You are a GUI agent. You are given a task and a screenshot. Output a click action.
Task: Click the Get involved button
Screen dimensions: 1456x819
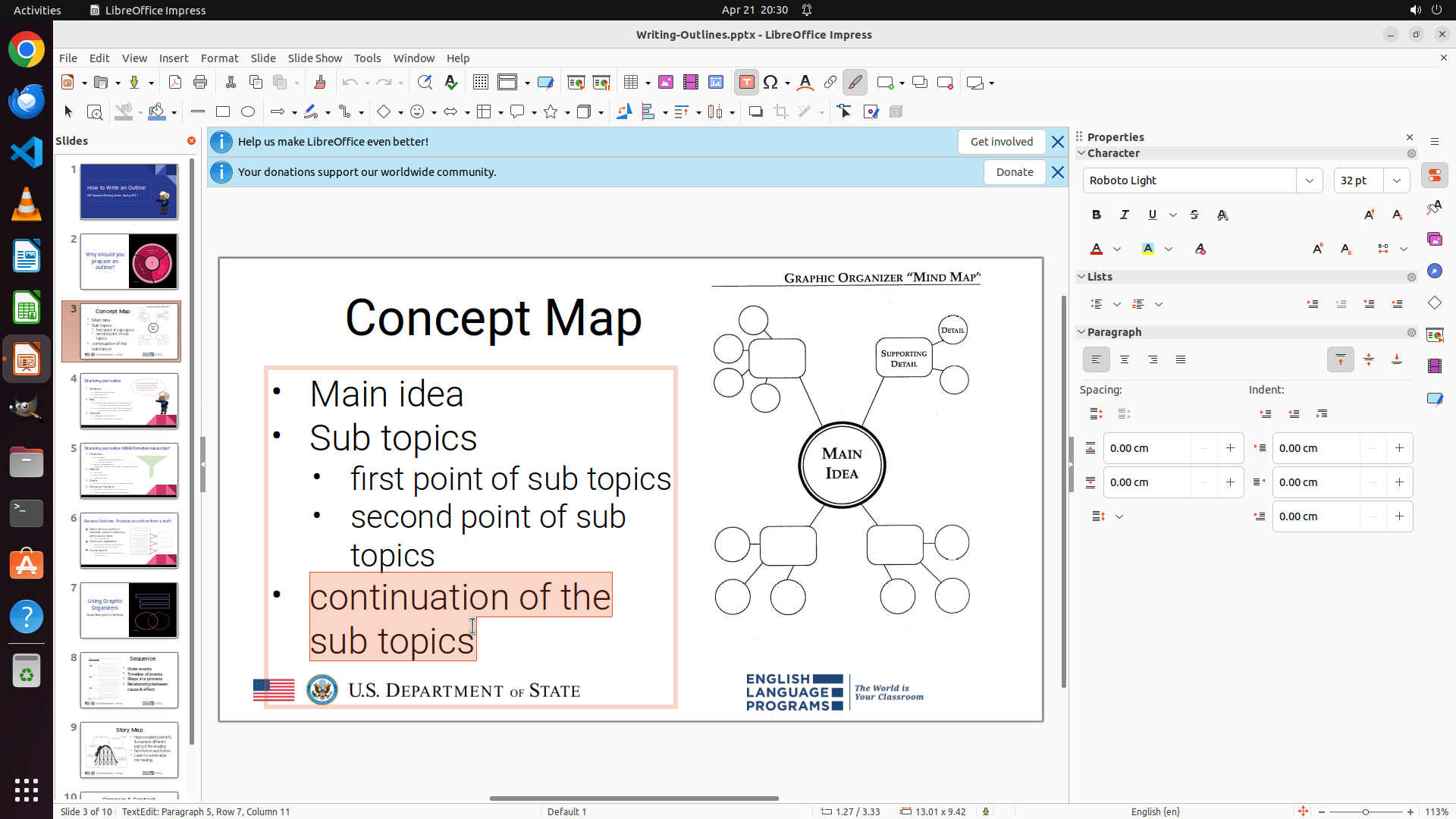click(x=1001, y=142)
